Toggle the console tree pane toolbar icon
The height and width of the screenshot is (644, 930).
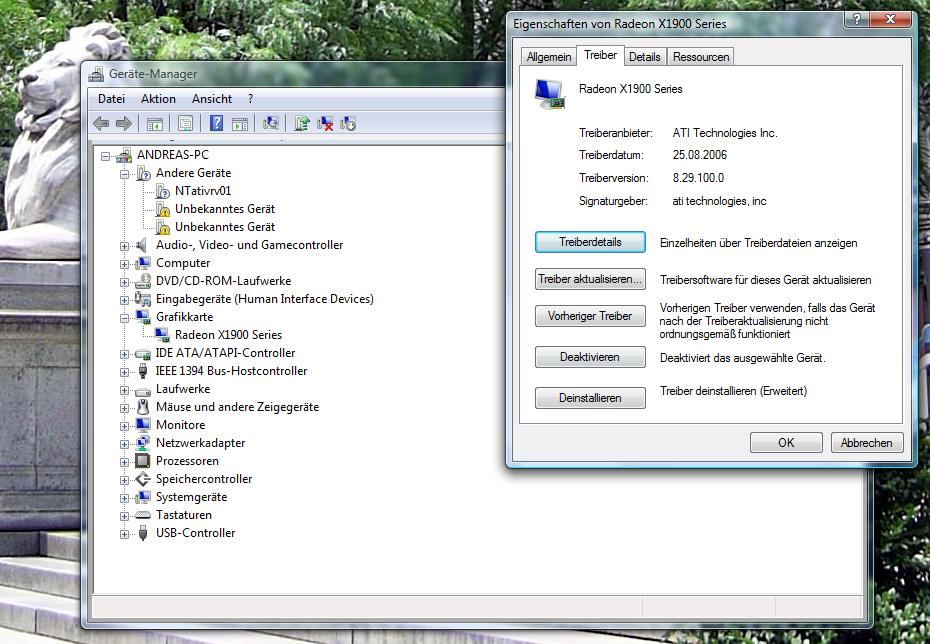155,124
